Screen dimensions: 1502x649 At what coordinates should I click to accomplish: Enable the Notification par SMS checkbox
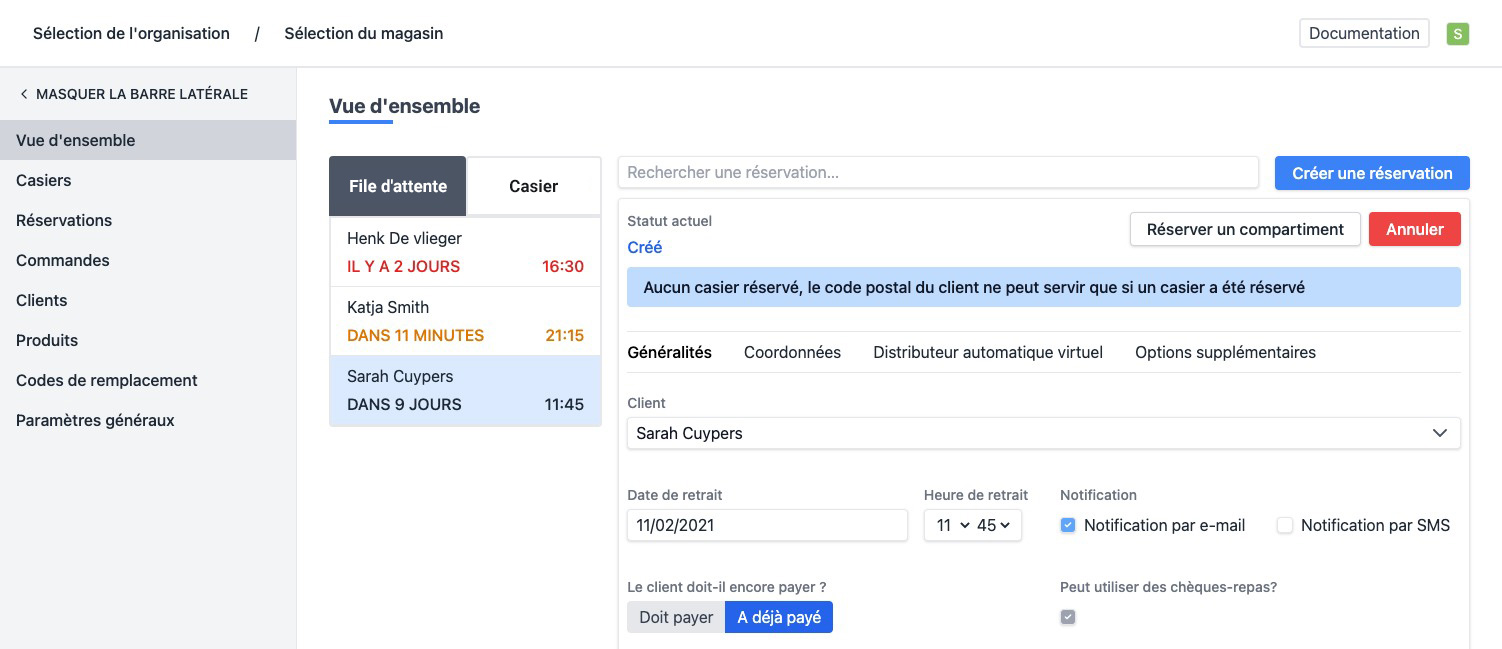(x=1285, y=525)
